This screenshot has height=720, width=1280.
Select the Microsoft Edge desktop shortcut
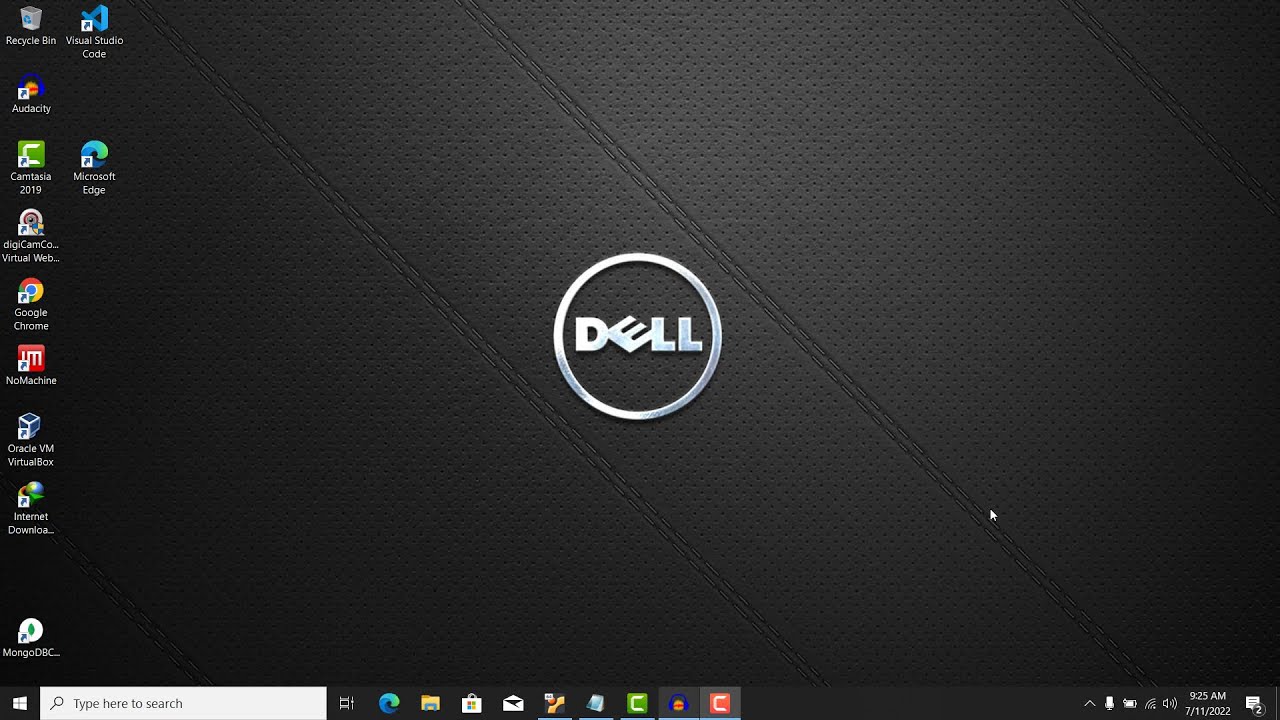pyautogui.click(x=94, y=168)
